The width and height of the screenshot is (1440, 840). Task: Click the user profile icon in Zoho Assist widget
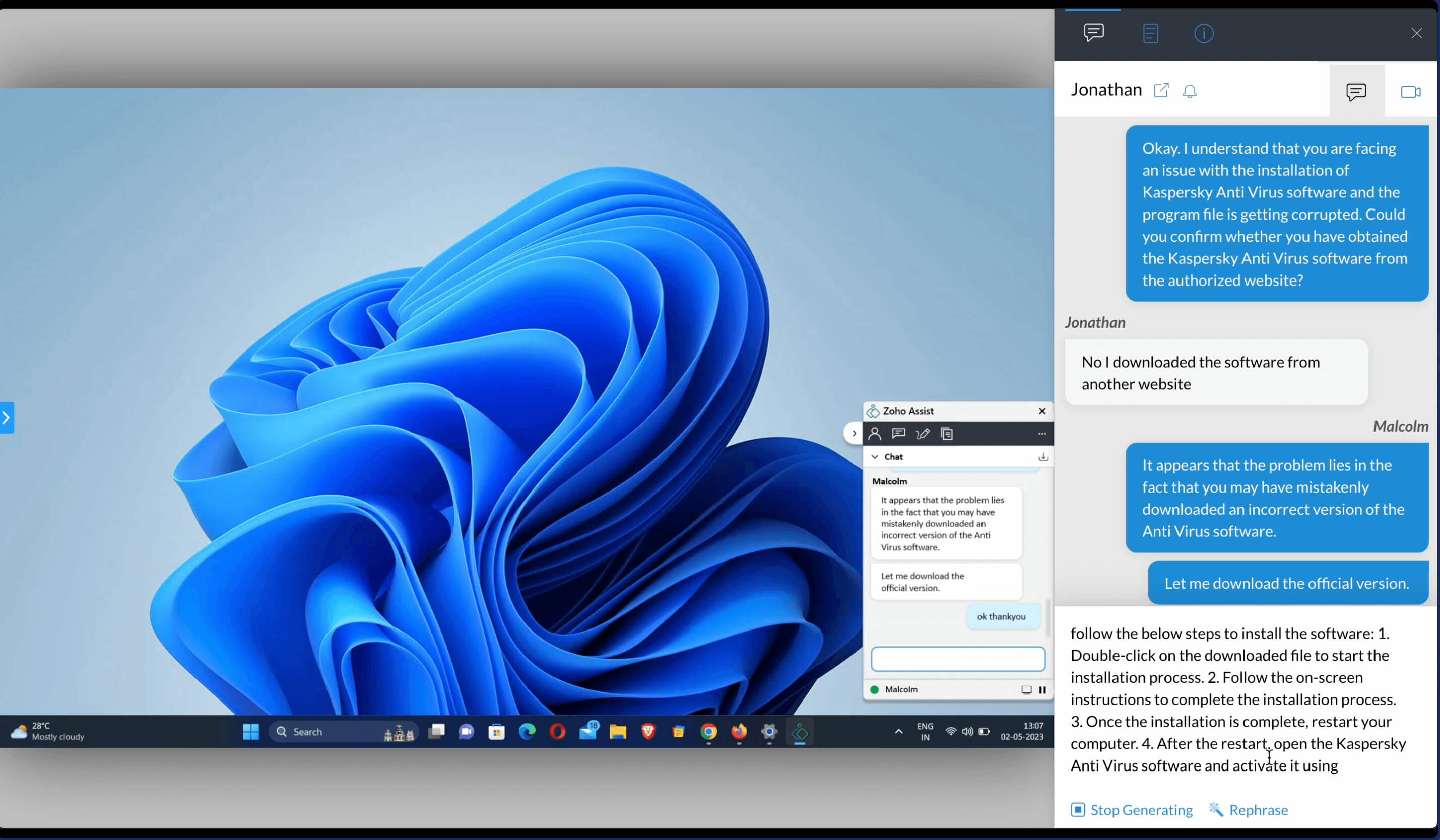click(874, 434)
